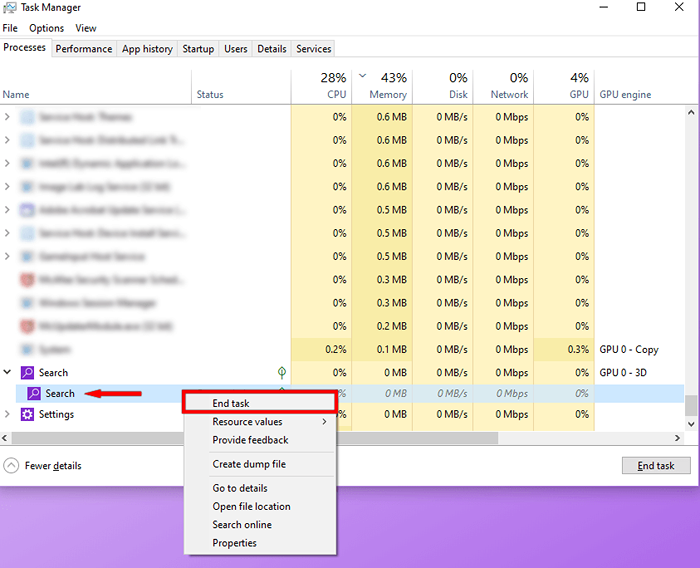Sort by the GPU column header
Image resolution: width=700 pixels, height=568 pixels.
[564, 87]
